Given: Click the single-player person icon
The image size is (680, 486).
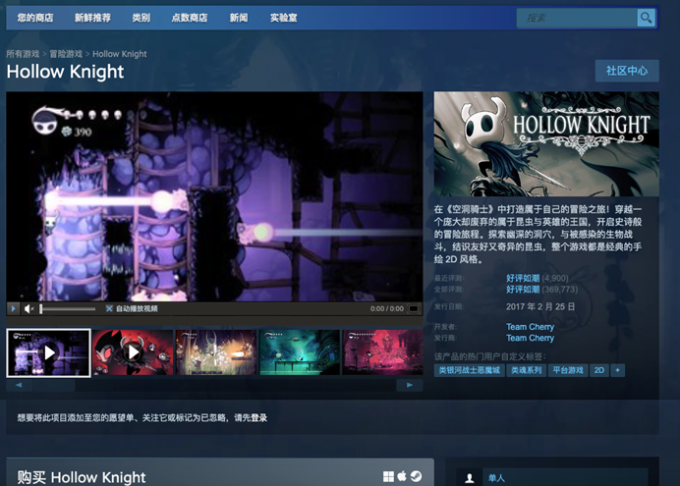Looking at the screenshot, I should pyautogui.click(x=469, y=478).
